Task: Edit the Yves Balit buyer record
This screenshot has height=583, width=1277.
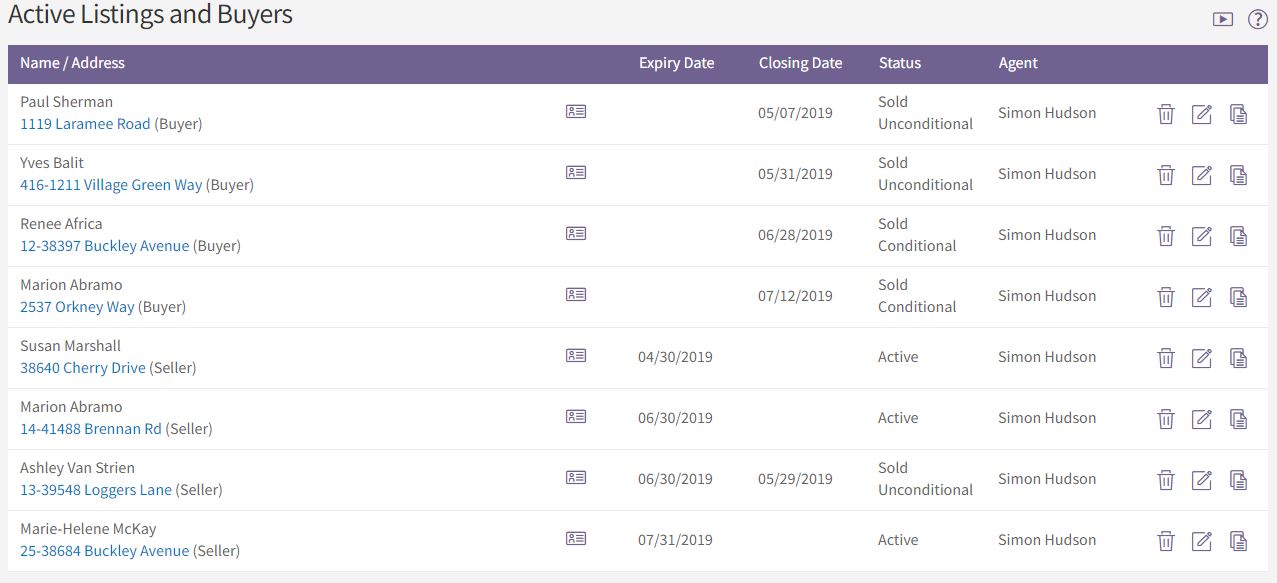Action: click(1202, 175)
